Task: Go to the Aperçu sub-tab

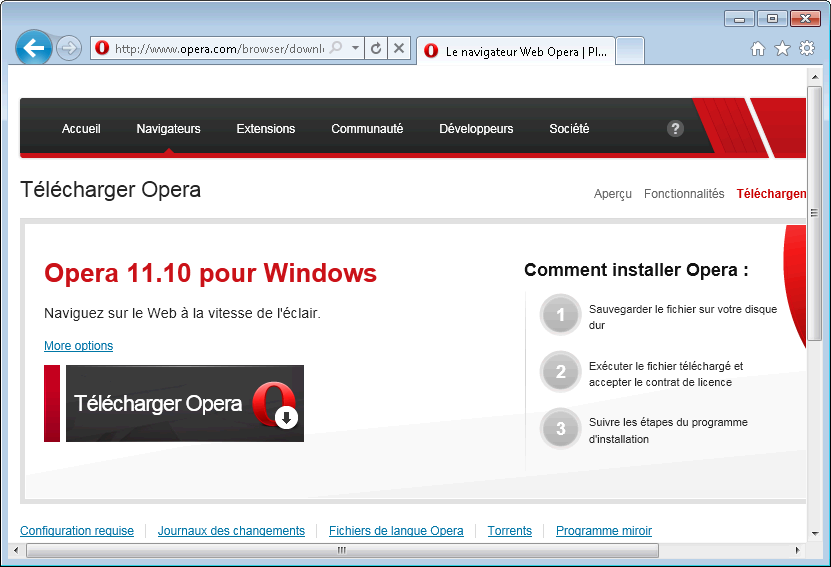Action: coord(613,194)
